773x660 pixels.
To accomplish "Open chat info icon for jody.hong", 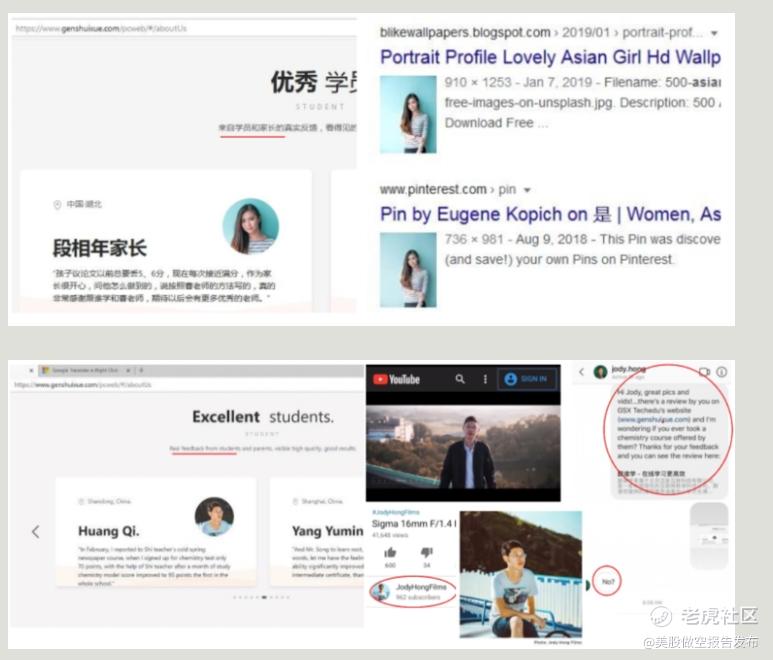I will (721, 372).
